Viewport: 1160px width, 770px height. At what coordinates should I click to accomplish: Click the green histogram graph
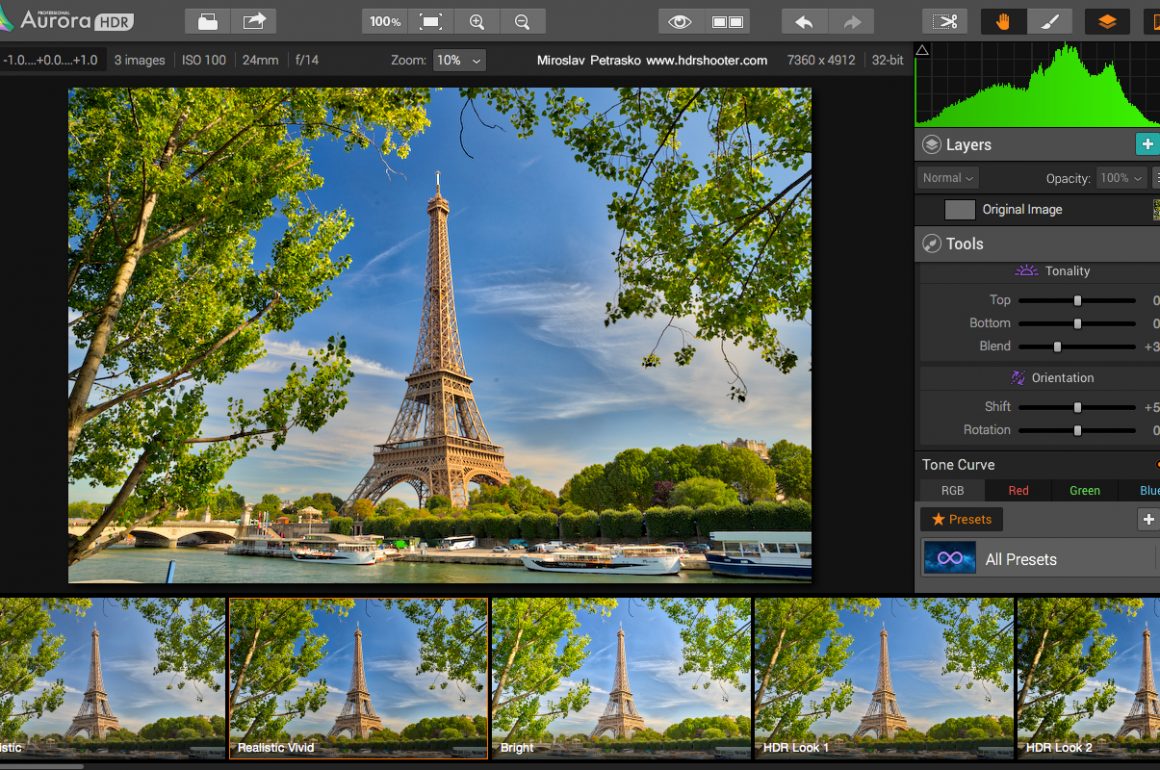pyautogui.click(x=1037, y=84)
